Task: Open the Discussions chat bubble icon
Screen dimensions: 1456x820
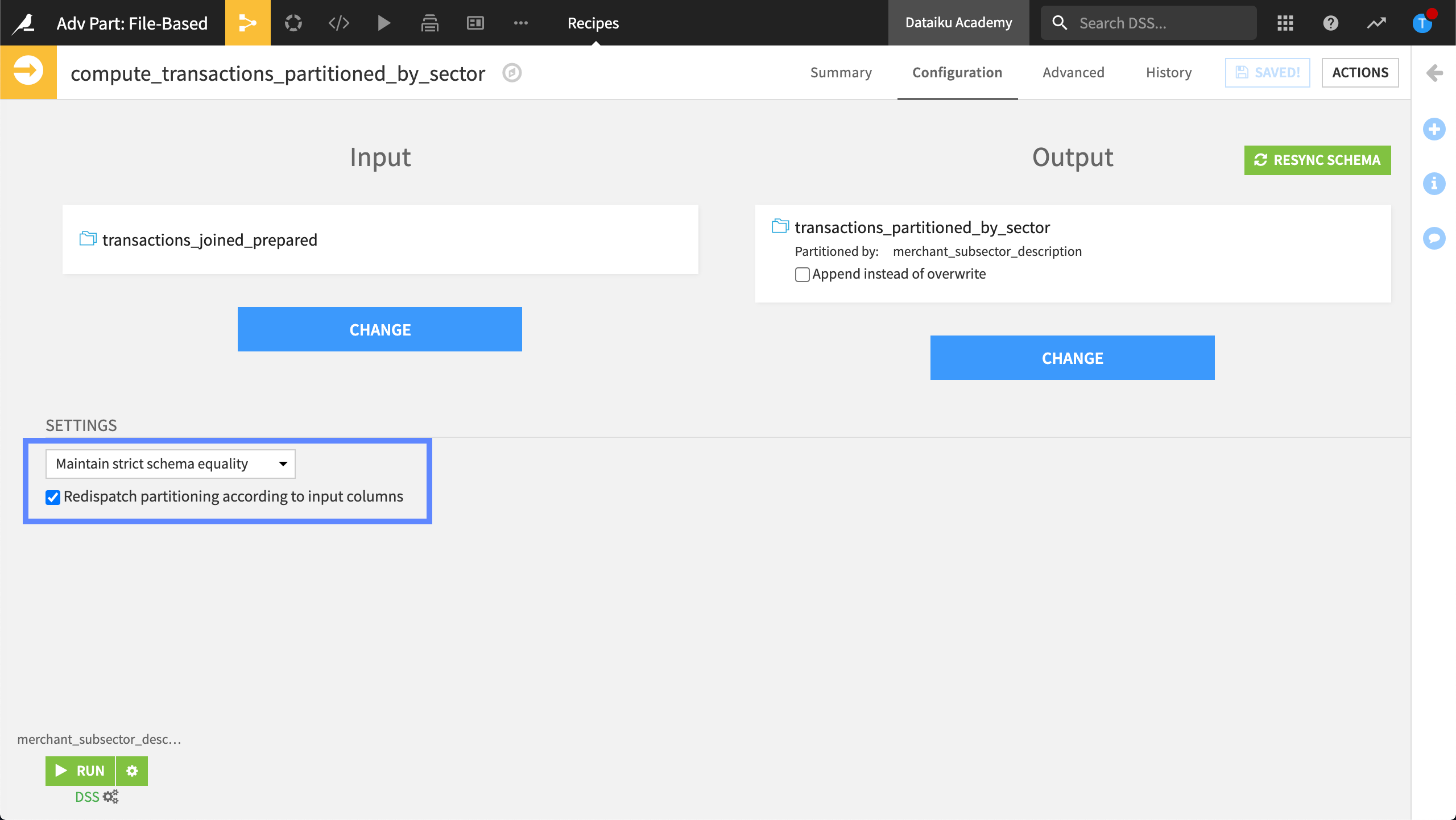Action: 1434,238
